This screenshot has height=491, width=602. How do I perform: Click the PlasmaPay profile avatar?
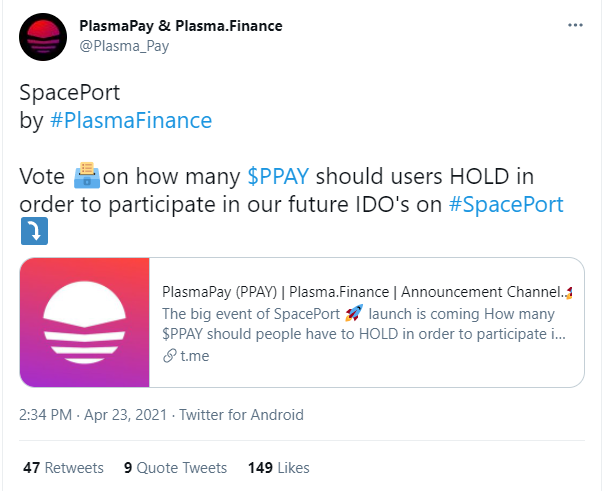pyautogui.click(x=43, y=37)
